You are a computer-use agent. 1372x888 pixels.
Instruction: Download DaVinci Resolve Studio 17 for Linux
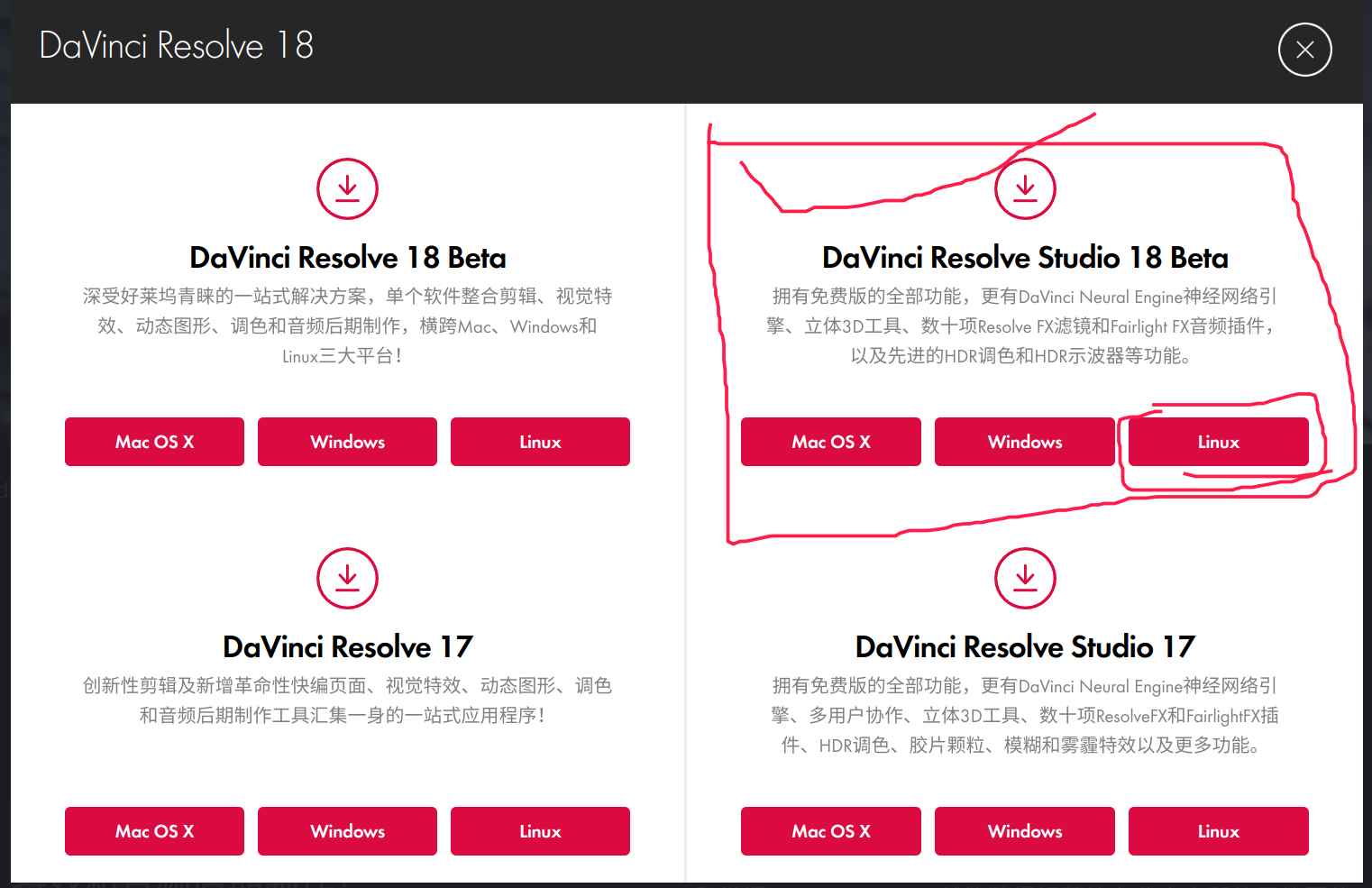pyautogui.click(x=1218, y=830)
